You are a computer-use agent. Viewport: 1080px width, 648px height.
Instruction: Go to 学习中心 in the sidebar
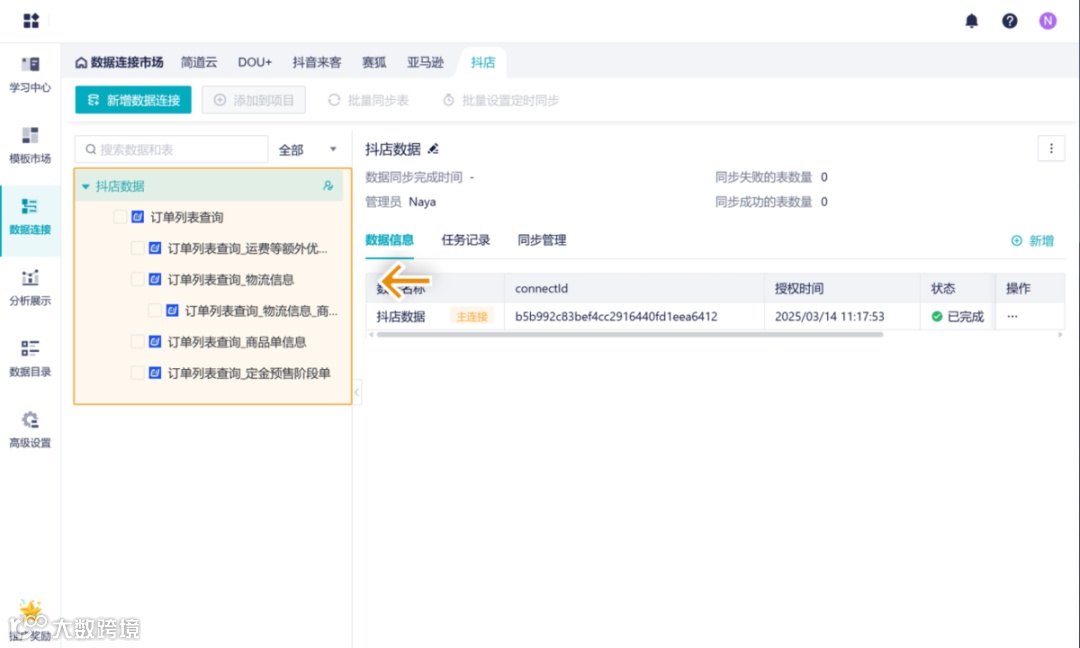point(30,74)
